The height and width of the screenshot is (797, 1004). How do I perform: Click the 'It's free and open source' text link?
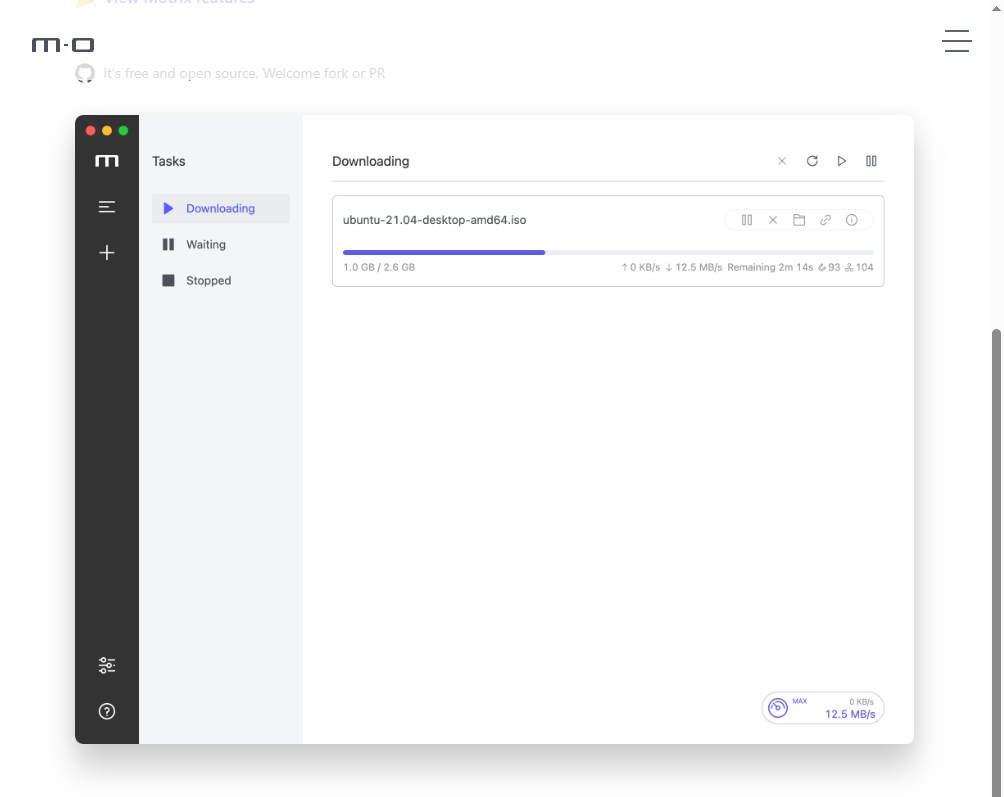(244, 74)
